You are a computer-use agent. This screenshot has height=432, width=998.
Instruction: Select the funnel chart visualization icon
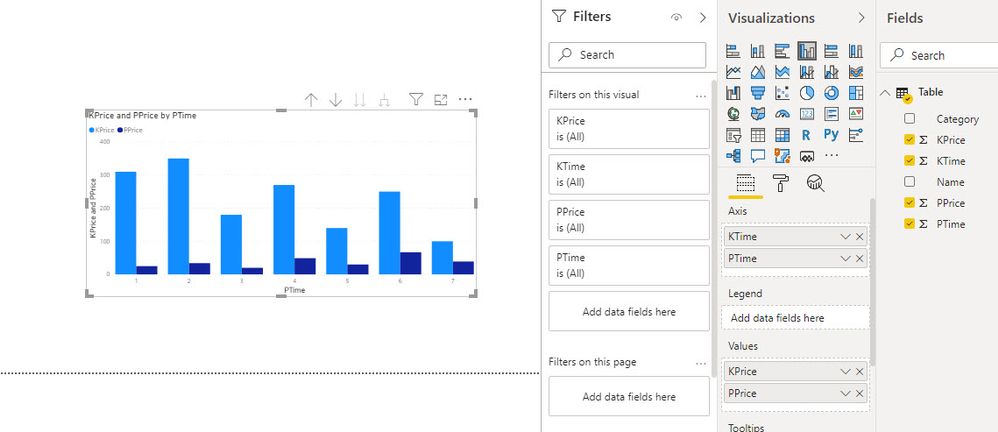(x=757, y=93)
